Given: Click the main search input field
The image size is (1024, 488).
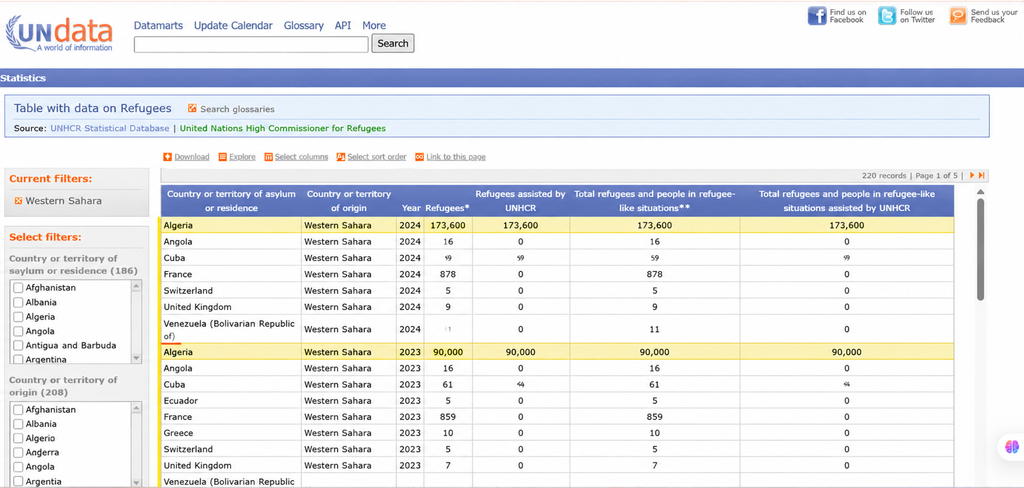Looking at the screenshot, I should 251,44.
